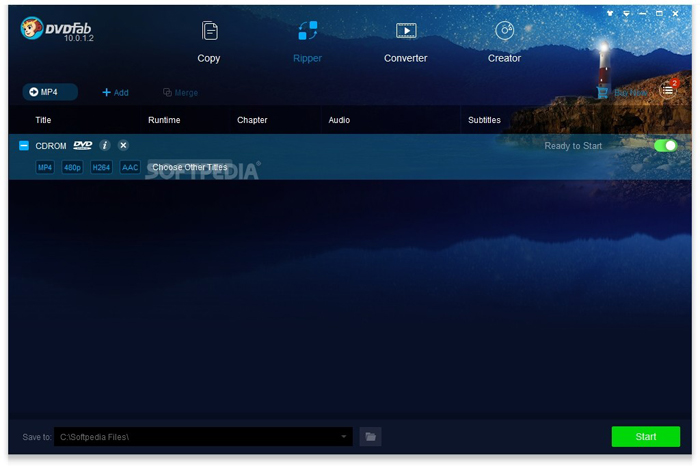Screen dimensions: 700x466
Task: Click the DVDFab monkey logo
Action: click(x=32, y=28)
